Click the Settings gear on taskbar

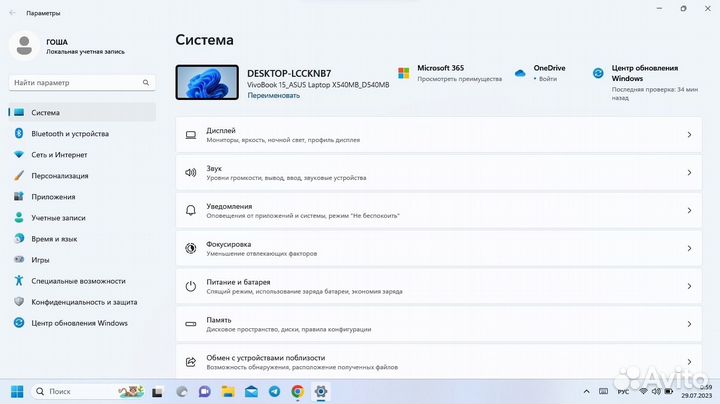321,392
